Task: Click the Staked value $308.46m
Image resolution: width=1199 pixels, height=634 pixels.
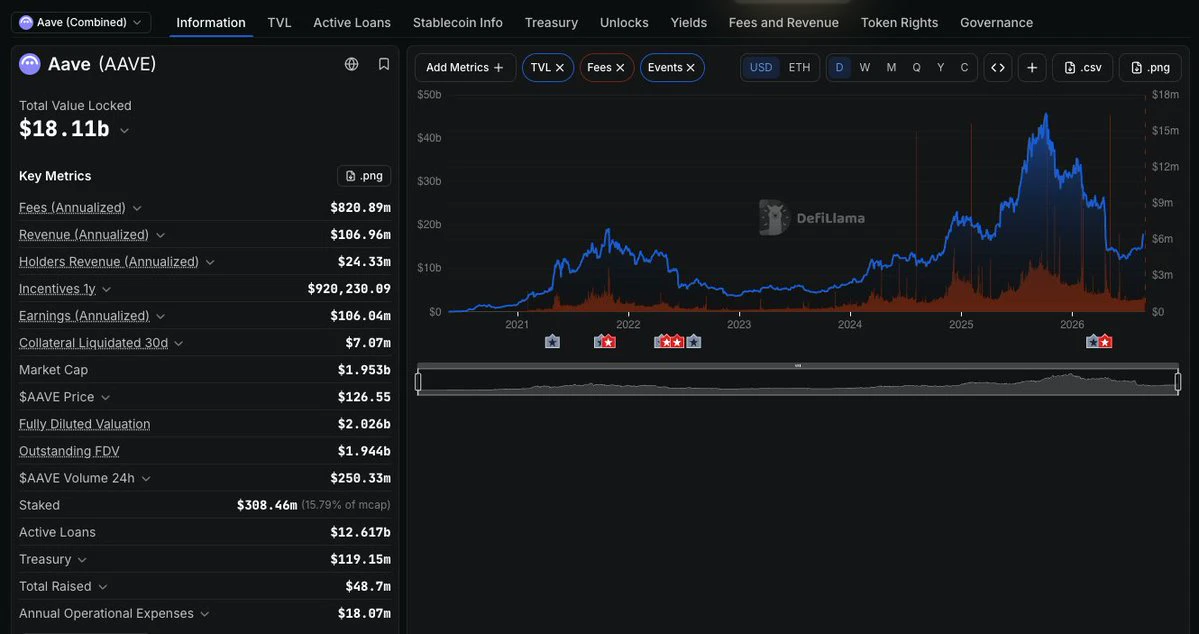Action: click(x=267, y=506)
